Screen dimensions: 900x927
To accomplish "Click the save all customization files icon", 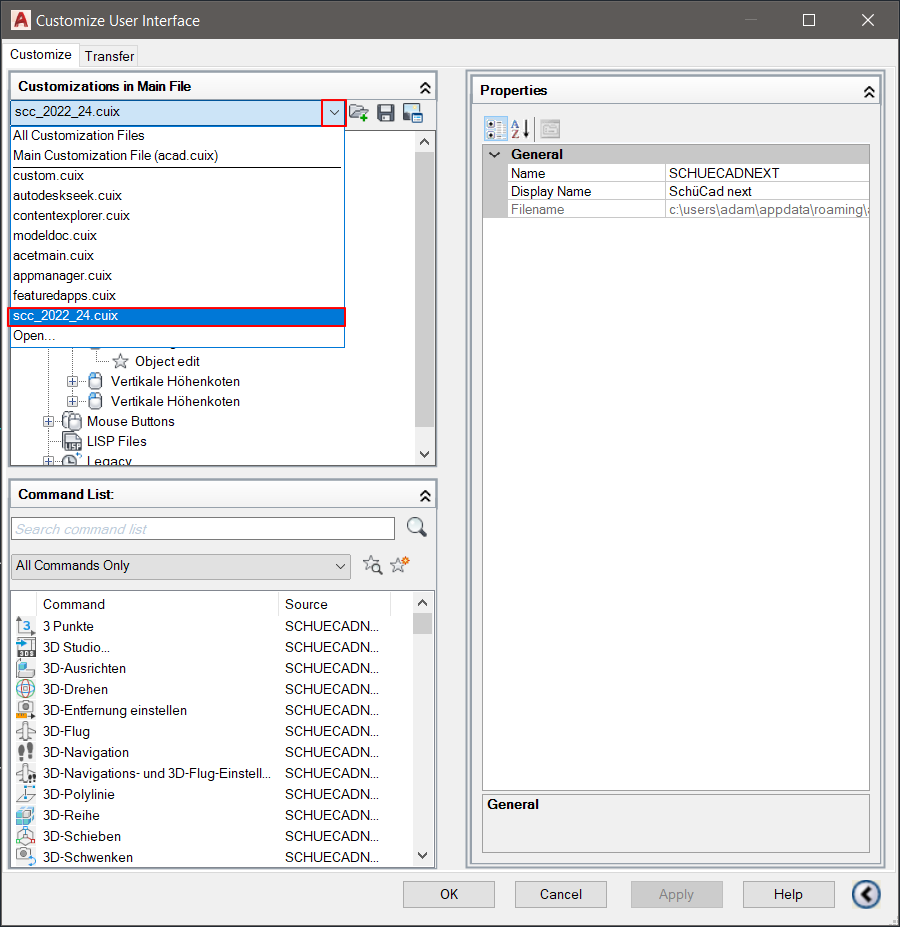I will tap(386, 113).
